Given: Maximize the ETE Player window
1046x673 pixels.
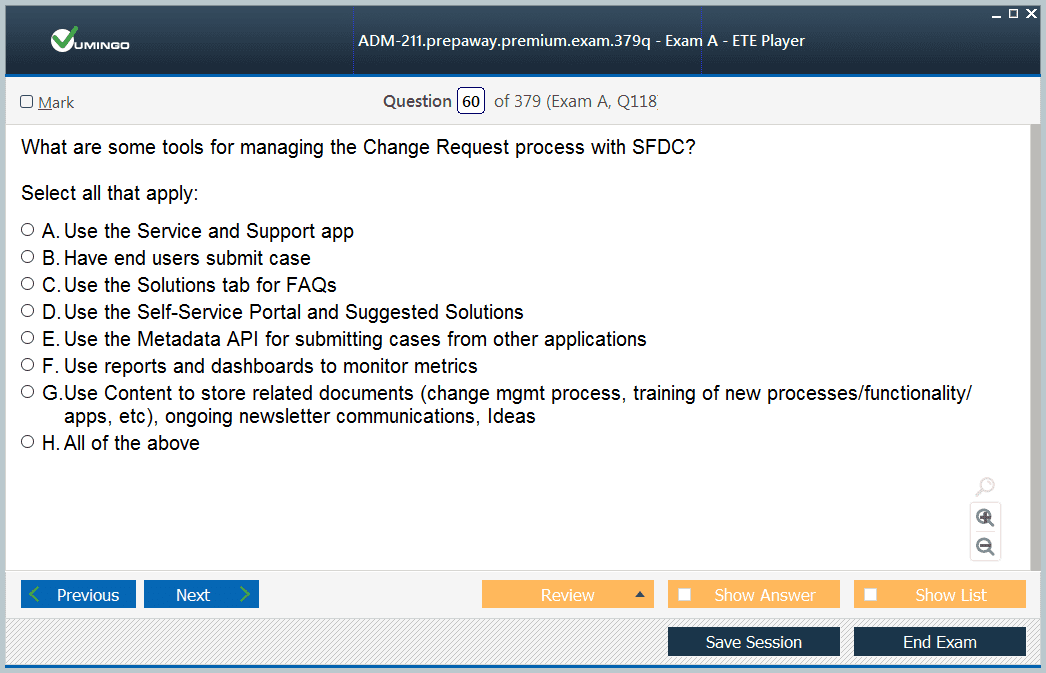Looking at the screenshot, I should pos(1013,13).
